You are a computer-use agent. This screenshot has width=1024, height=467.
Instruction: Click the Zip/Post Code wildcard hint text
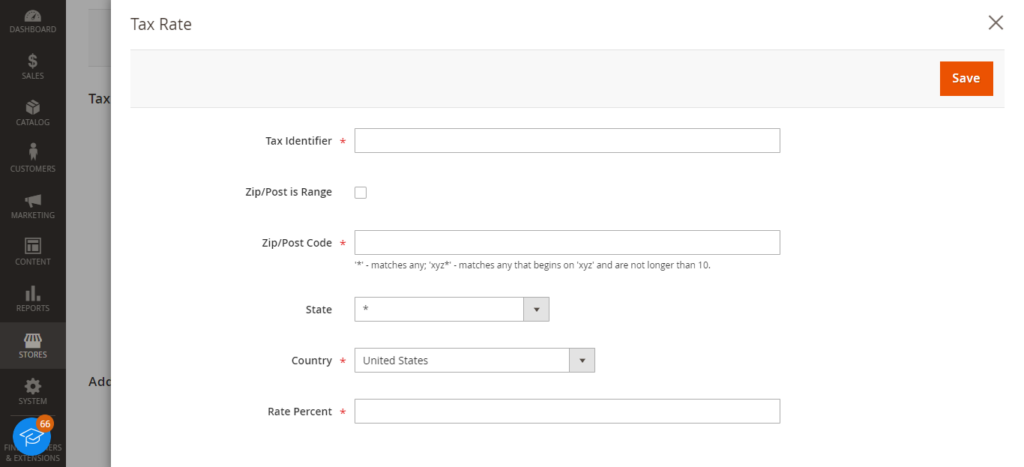pos(532,266)
